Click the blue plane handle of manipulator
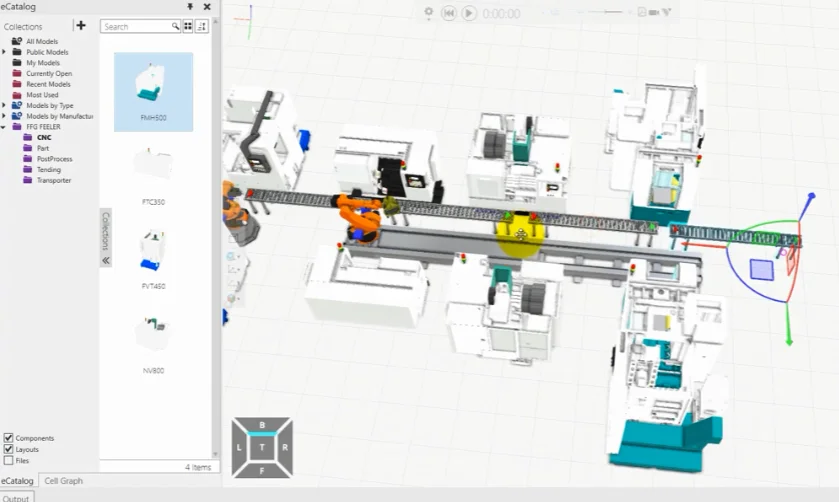839x502 pixels. [x=762, y=270]
